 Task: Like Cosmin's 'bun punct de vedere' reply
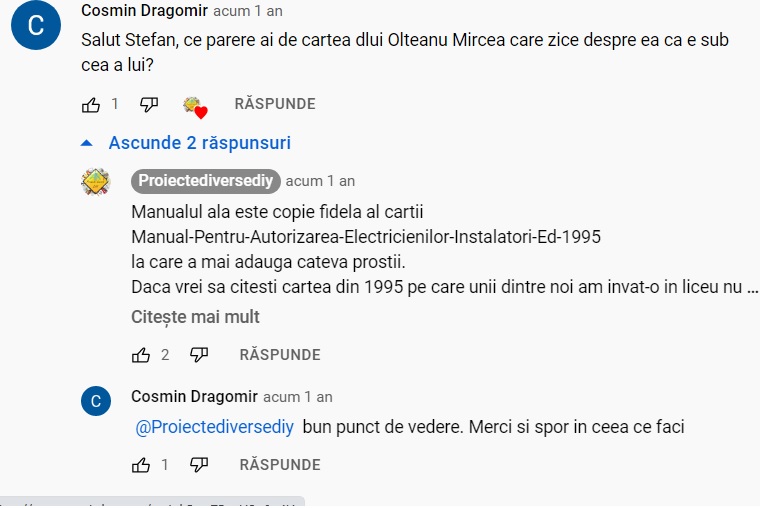[141, 465]
